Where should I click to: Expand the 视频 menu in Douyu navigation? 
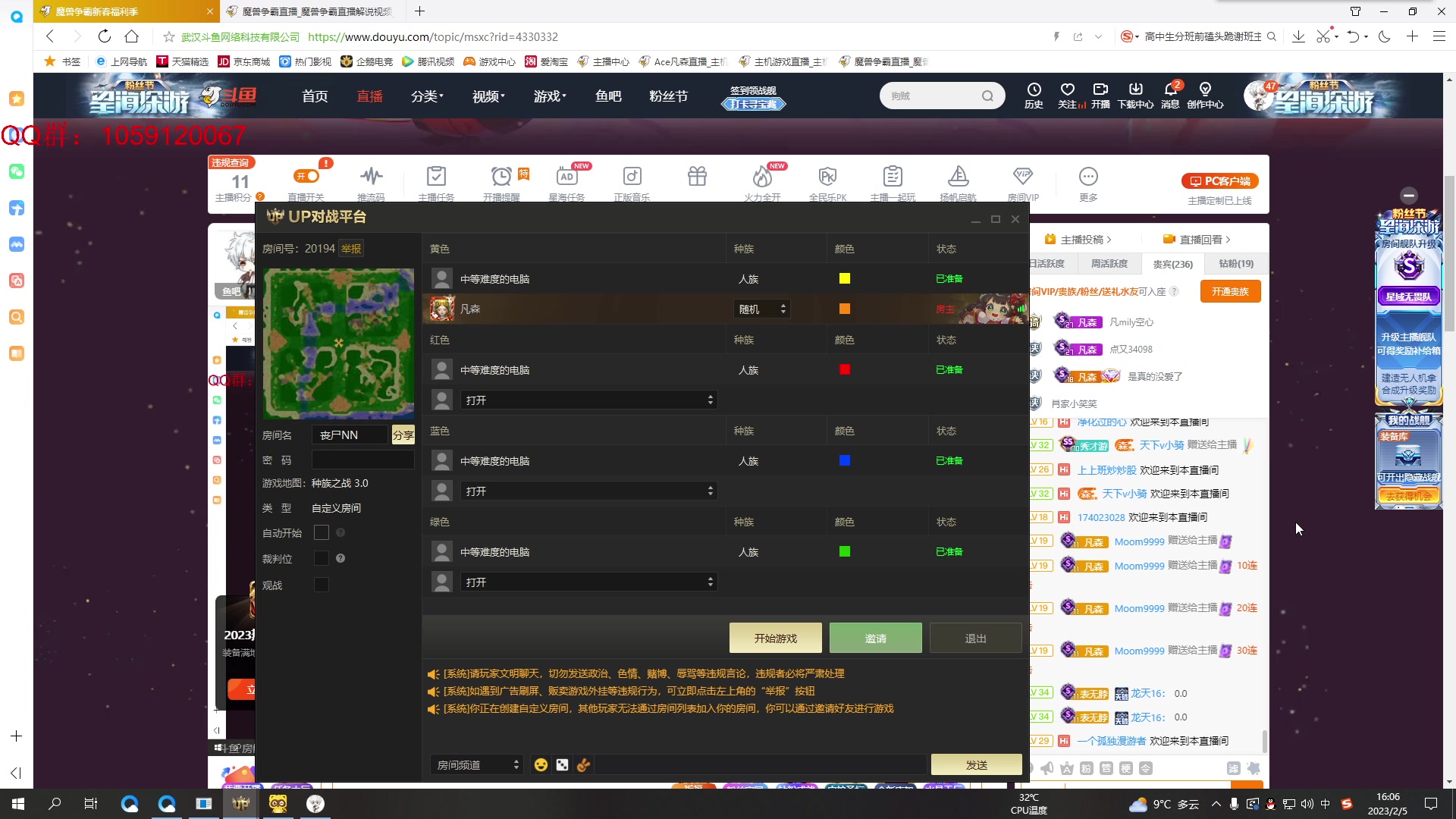[x=488, y=96]
